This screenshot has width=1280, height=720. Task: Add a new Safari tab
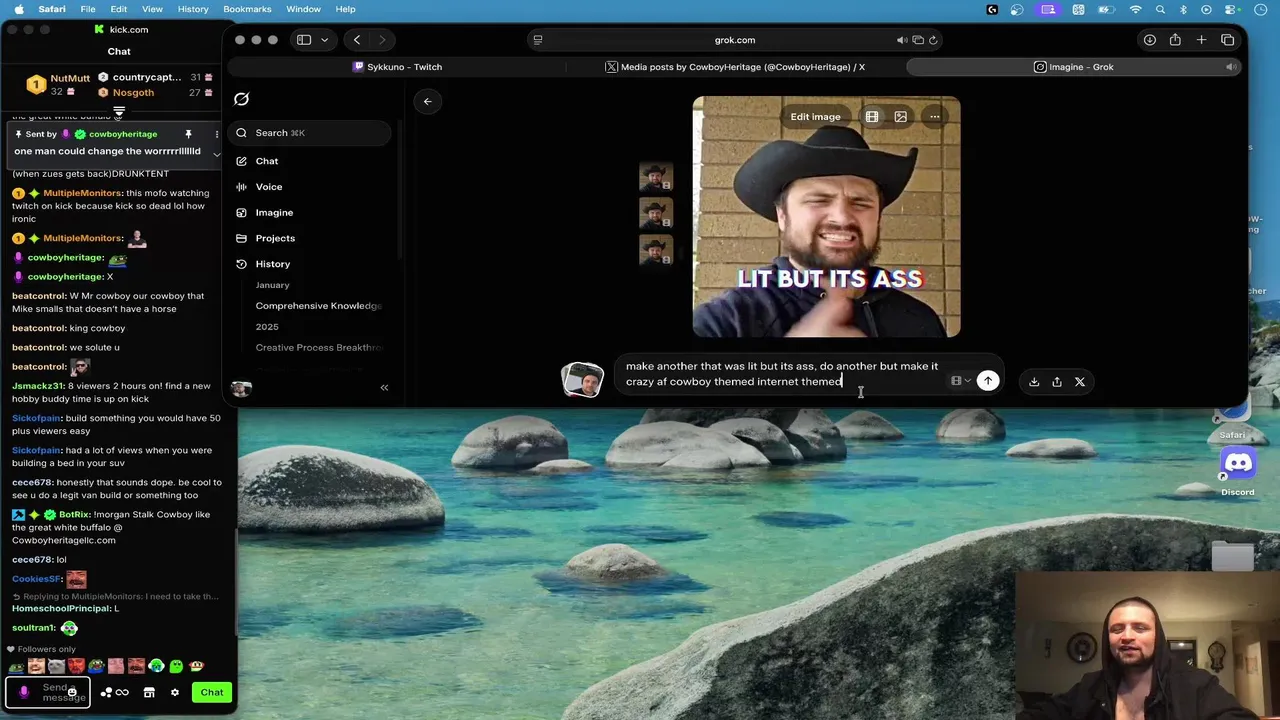pos(1201,40)
